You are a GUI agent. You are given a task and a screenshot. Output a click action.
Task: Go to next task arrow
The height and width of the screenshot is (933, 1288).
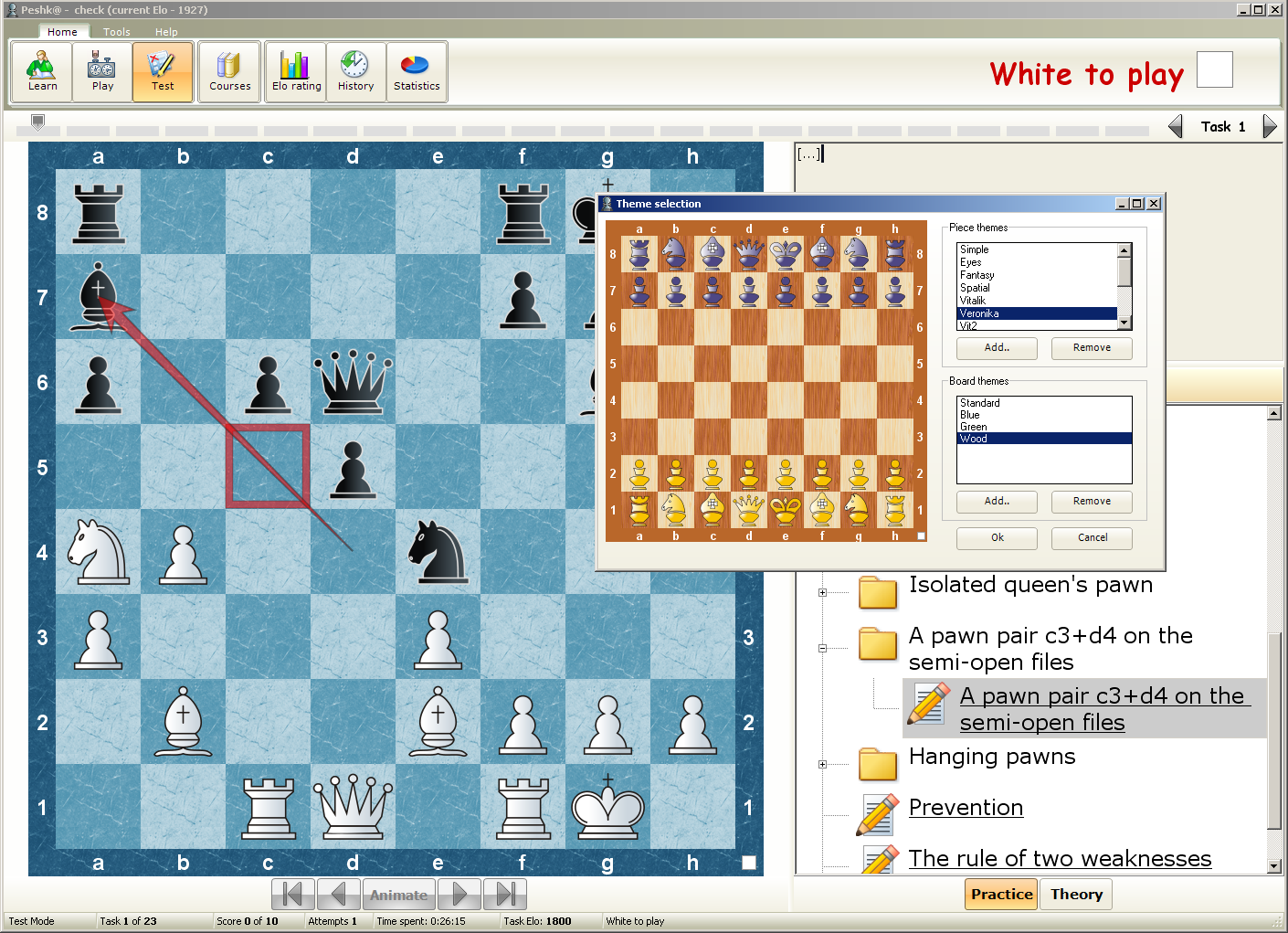(x=1269, y=126)
